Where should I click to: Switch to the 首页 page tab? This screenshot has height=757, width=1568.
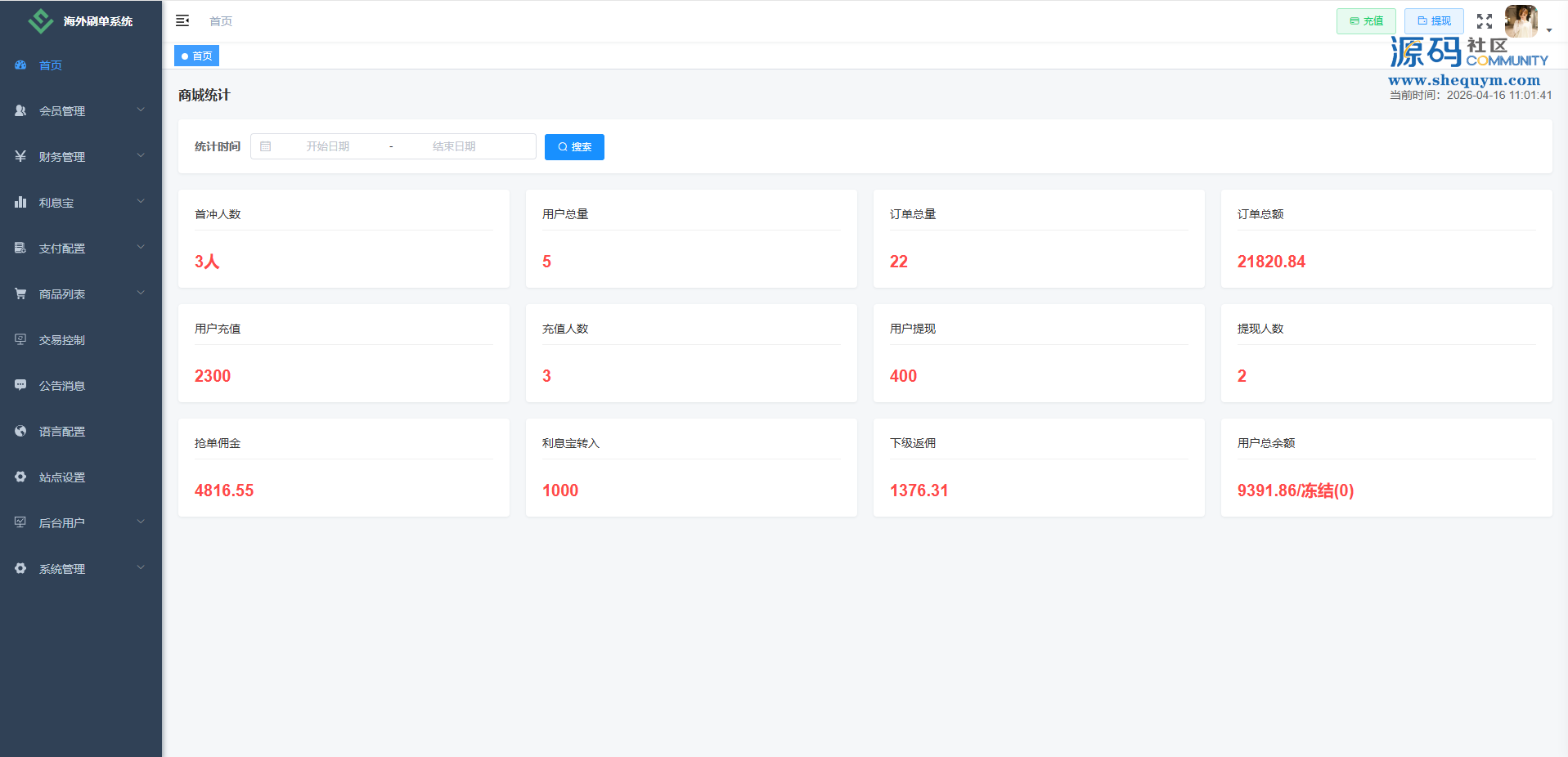(197, 56)
